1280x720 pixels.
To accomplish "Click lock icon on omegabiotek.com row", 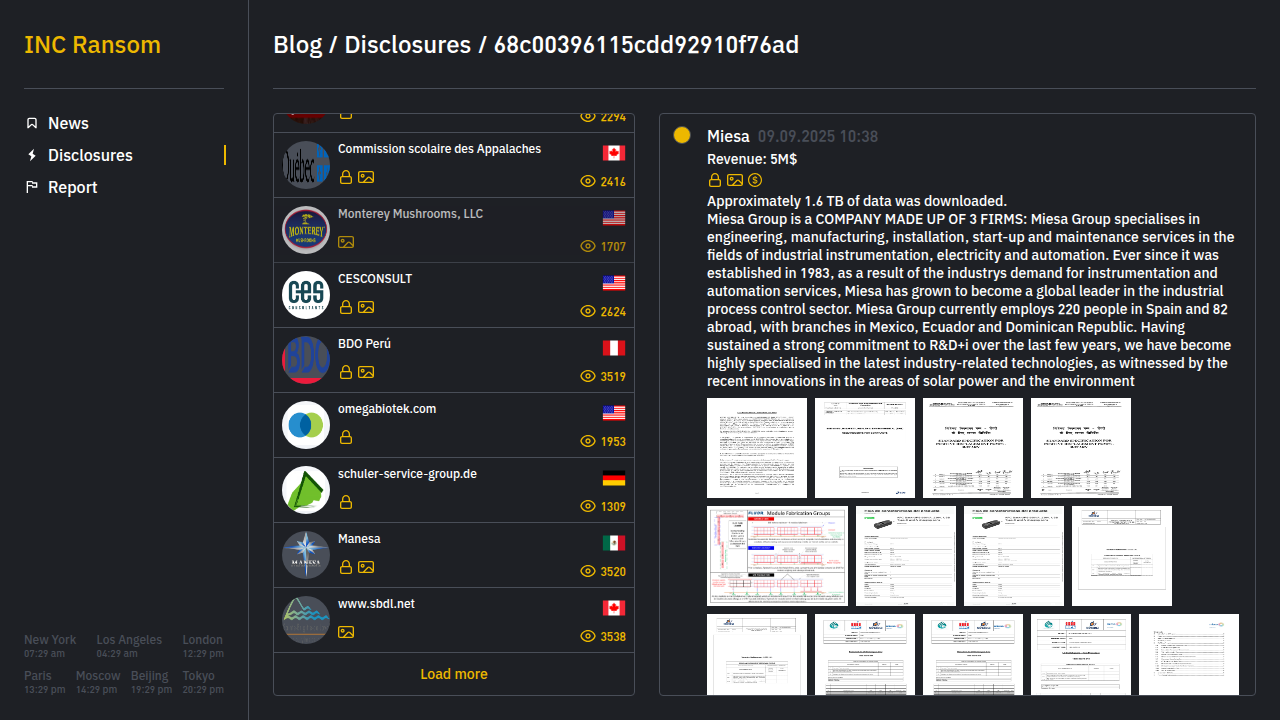I will [x=346, y=437].
